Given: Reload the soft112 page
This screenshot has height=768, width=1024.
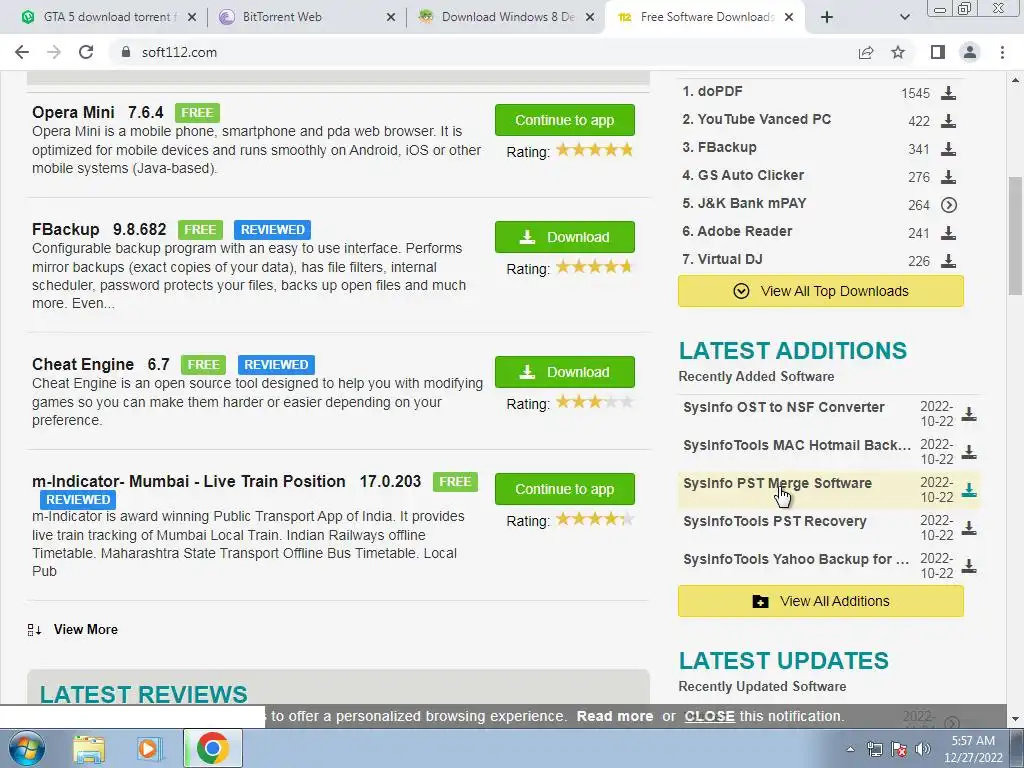Looking at the screenshot, I should click(86, 52).
